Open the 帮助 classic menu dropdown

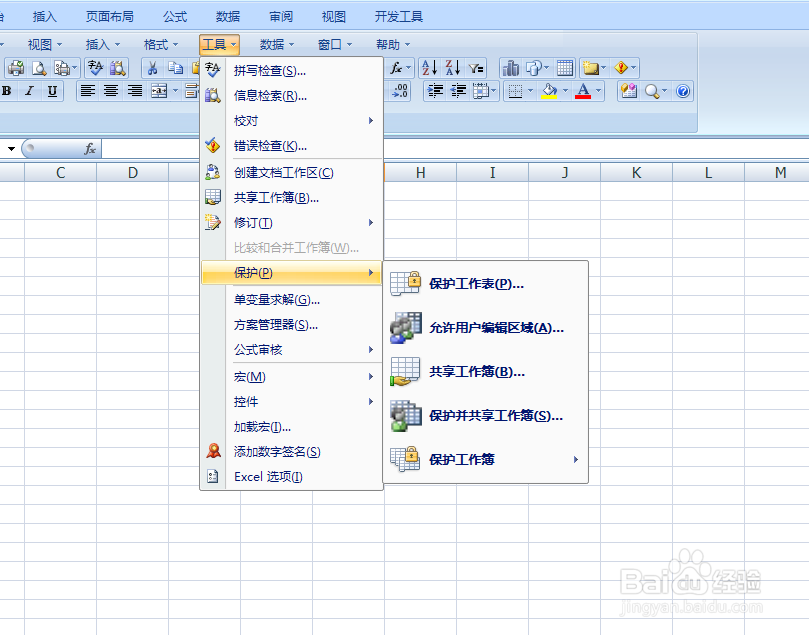click(x=393, y=45)
